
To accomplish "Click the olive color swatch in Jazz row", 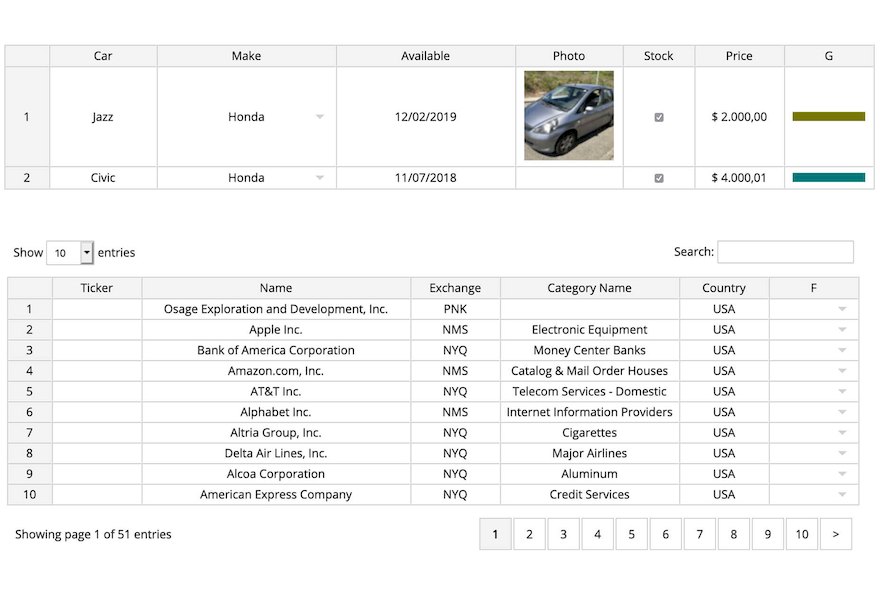I will pos(828,117).
